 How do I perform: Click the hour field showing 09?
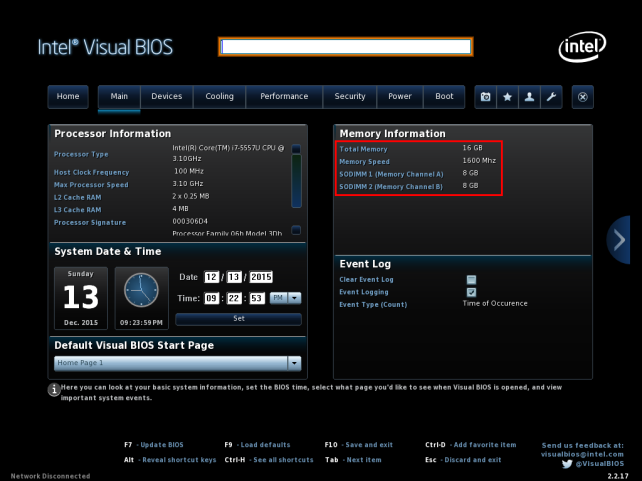click(x=212, y=298)
